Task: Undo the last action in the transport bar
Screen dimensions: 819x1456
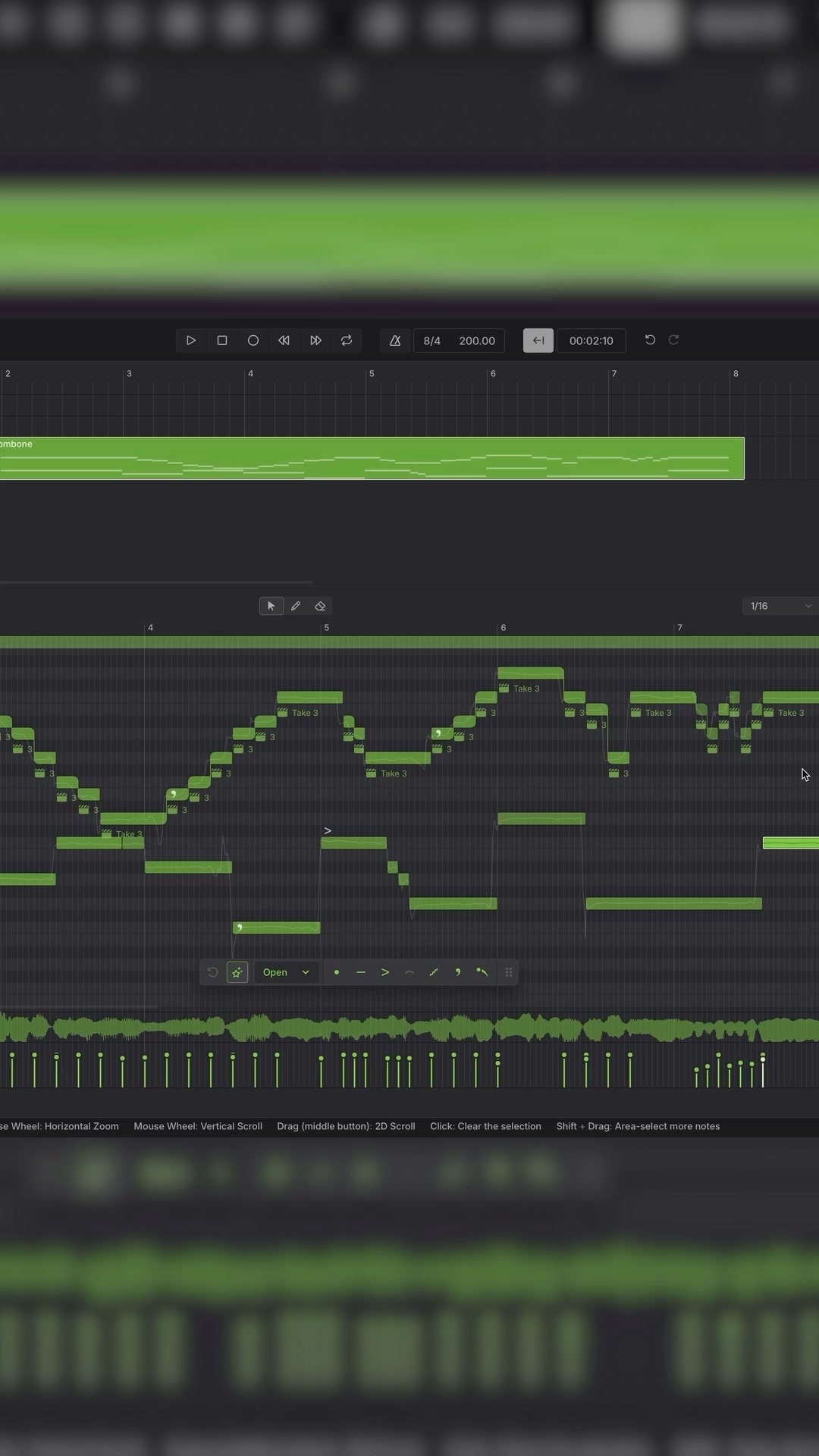Action: [650, 340]
